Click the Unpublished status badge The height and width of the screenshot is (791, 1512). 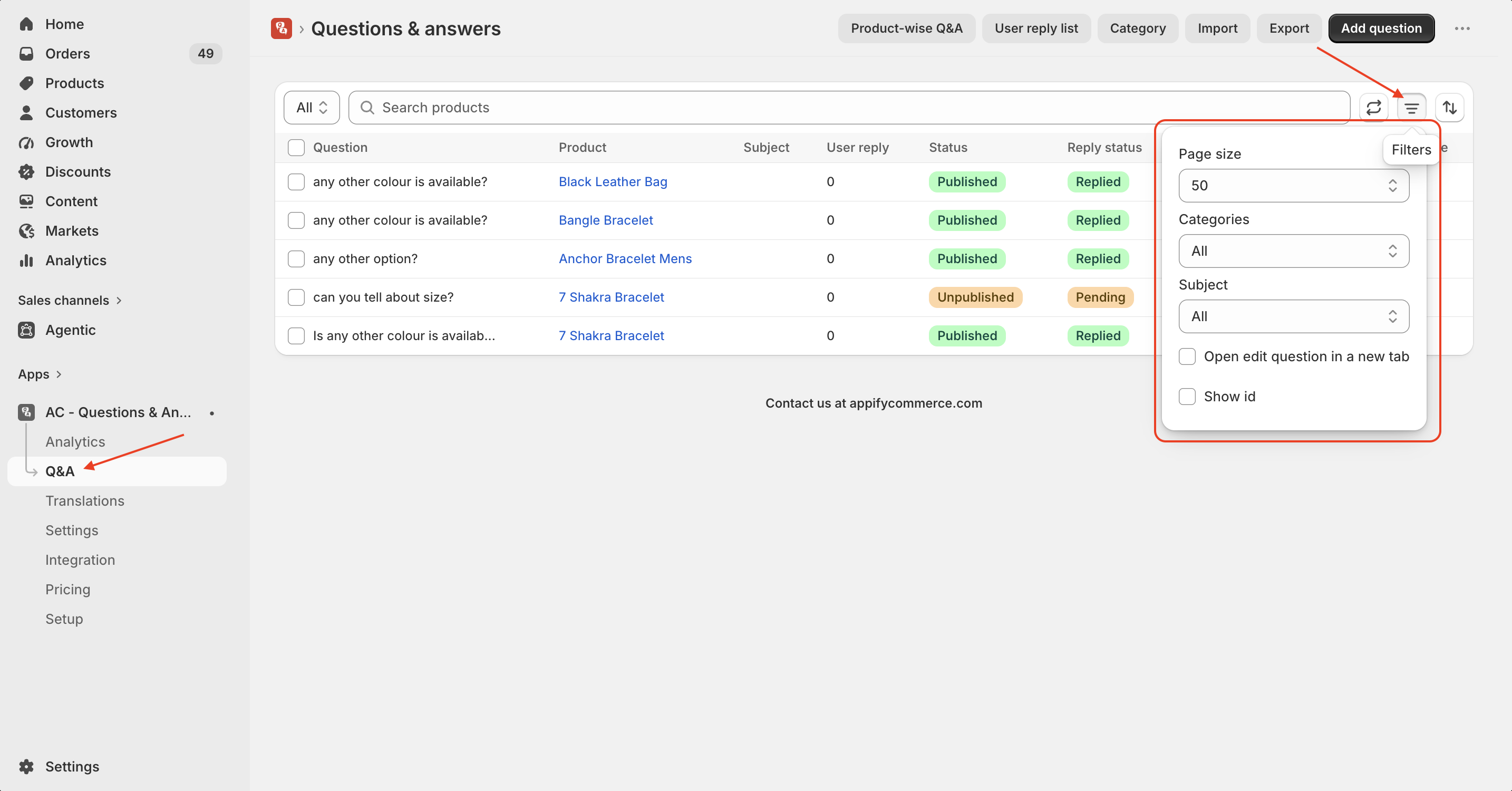(x=975, y=297)
